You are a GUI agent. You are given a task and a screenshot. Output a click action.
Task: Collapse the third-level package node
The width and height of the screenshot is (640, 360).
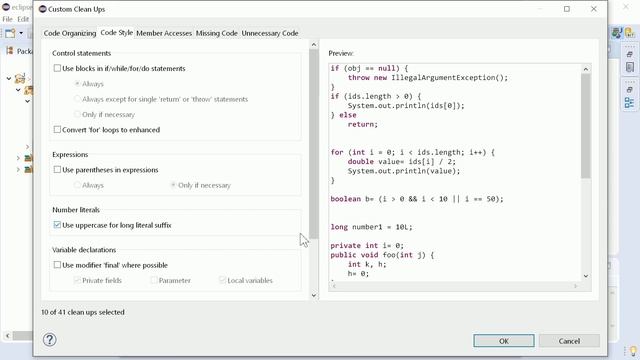coord(27,101)
